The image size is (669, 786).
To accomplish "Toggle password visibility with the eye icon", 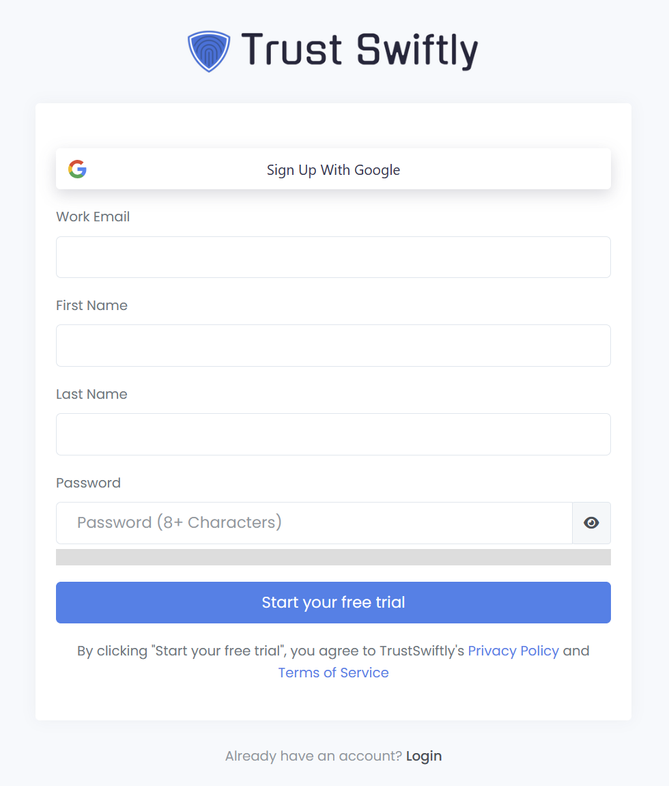I will point(591,523).
